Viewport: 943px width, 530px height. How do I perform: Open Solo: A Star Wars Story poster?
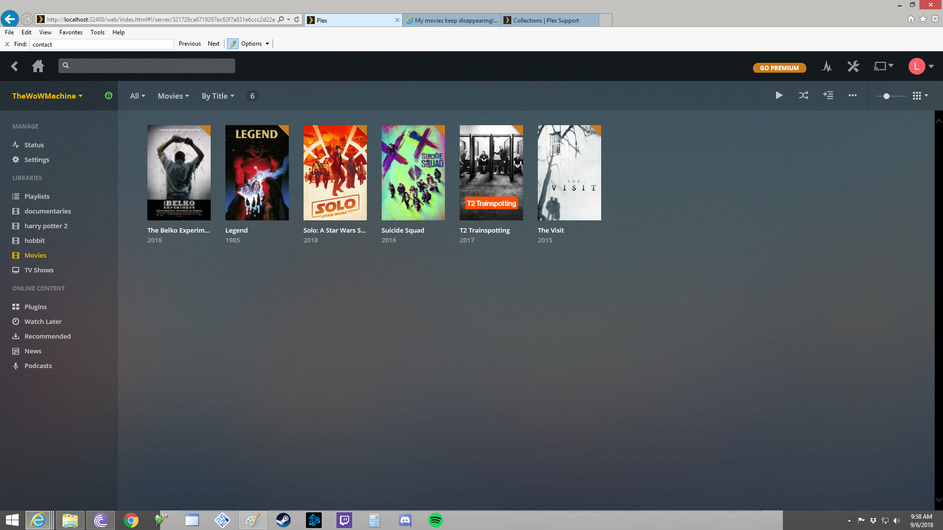(x=335, y=173)
